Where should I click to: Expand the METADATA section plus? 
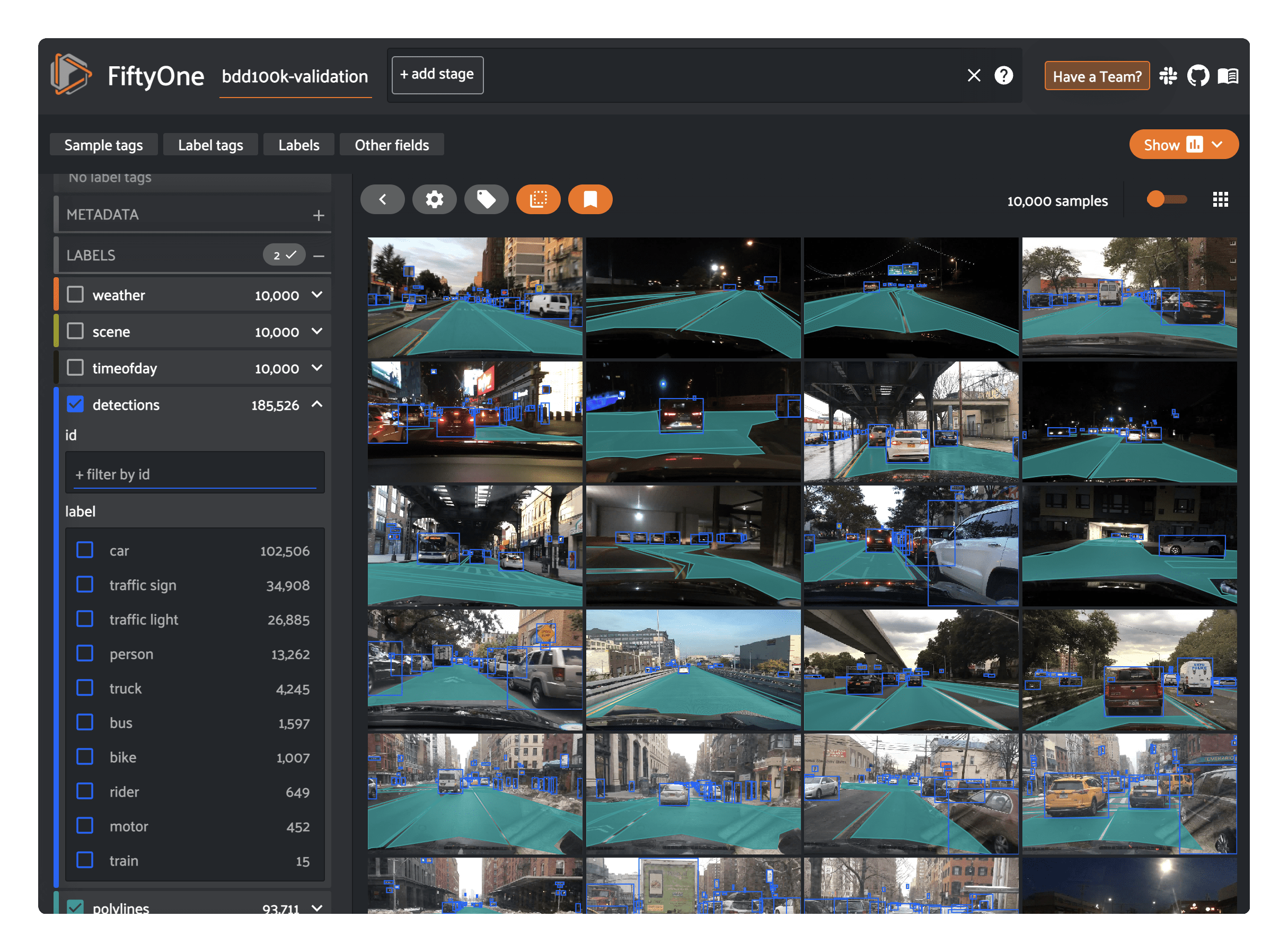[x=318, y=215]
